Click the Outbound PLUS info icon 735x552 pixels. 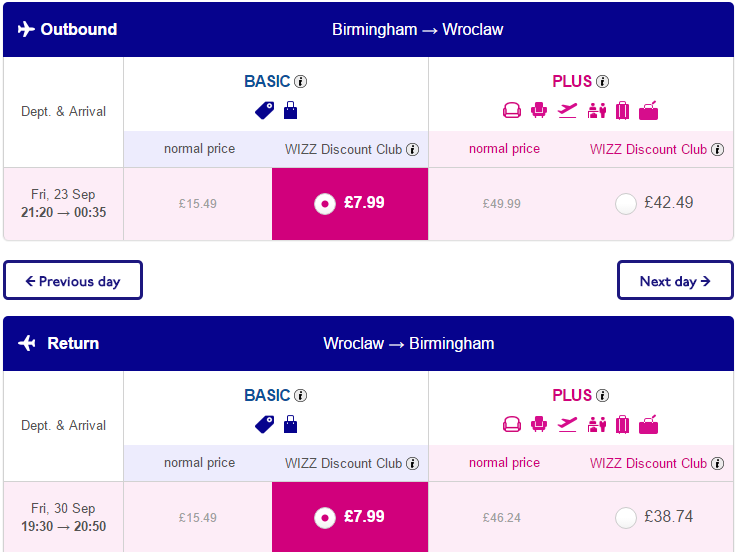(602, 82)
